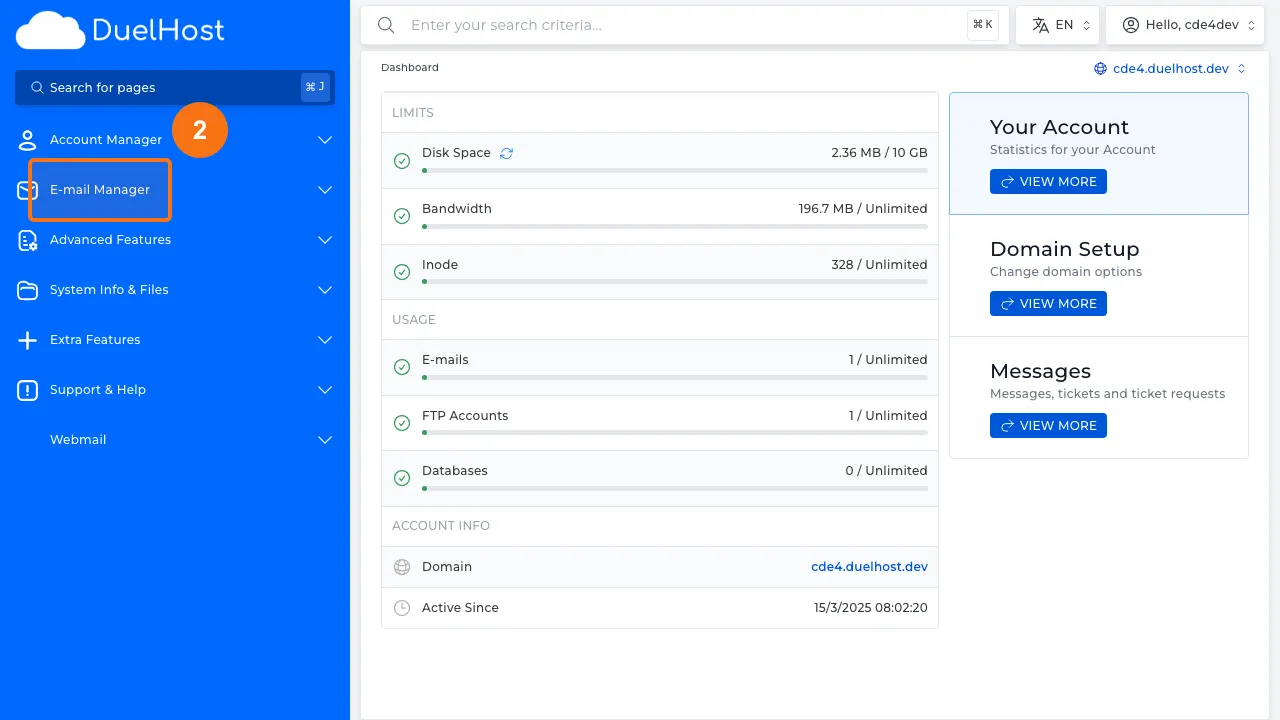Image resolution: width=1280 pixels, height=720 pixels.
Task: Click the Inode usage progress bar
Action: click(675, 281)
